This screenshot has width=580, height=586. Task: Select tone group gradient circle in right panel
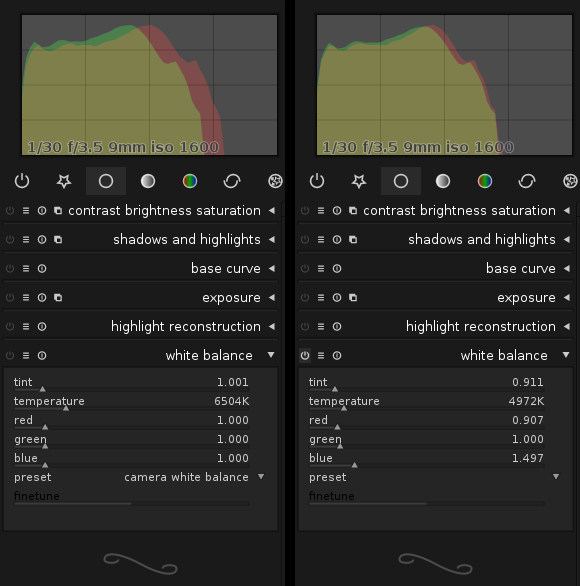443,181
